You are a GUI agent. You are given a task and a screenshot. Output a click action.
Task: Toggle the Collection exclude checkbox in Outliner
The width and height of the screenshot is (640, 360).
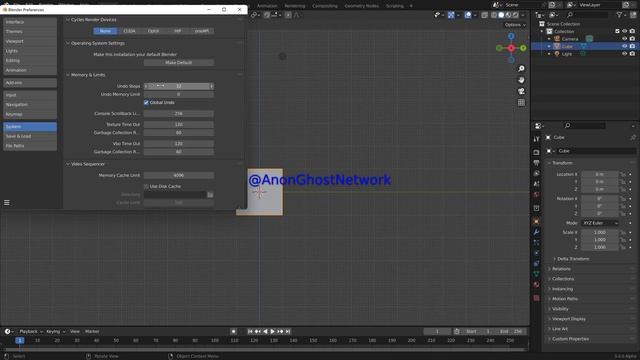coord(617,31)
